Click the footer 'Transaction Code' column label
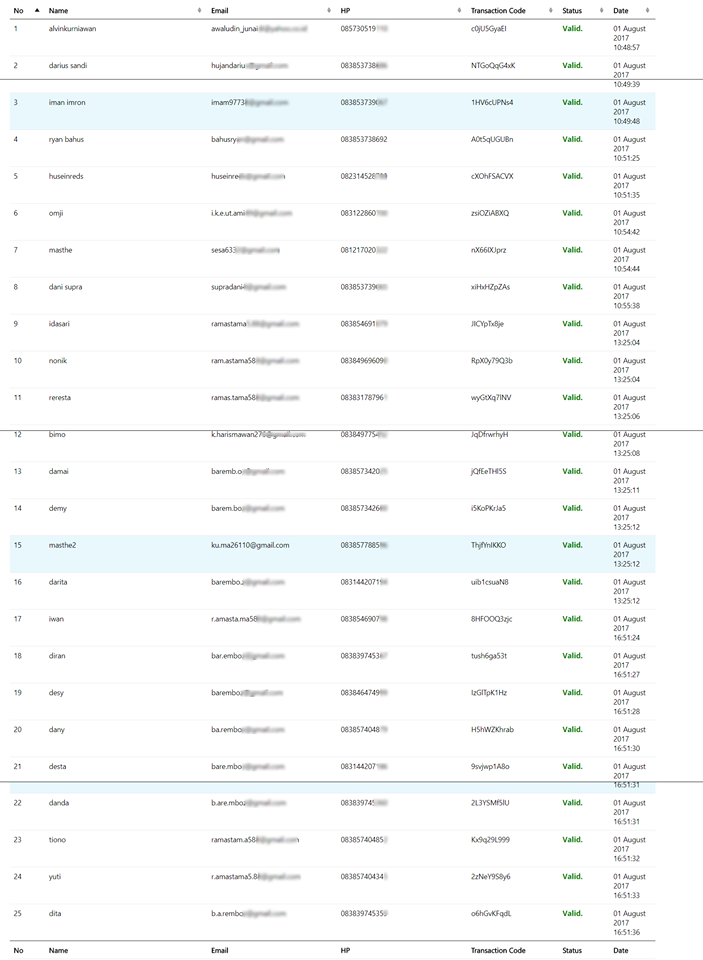This screenshot has height=960, width=703. click(498, 950)
